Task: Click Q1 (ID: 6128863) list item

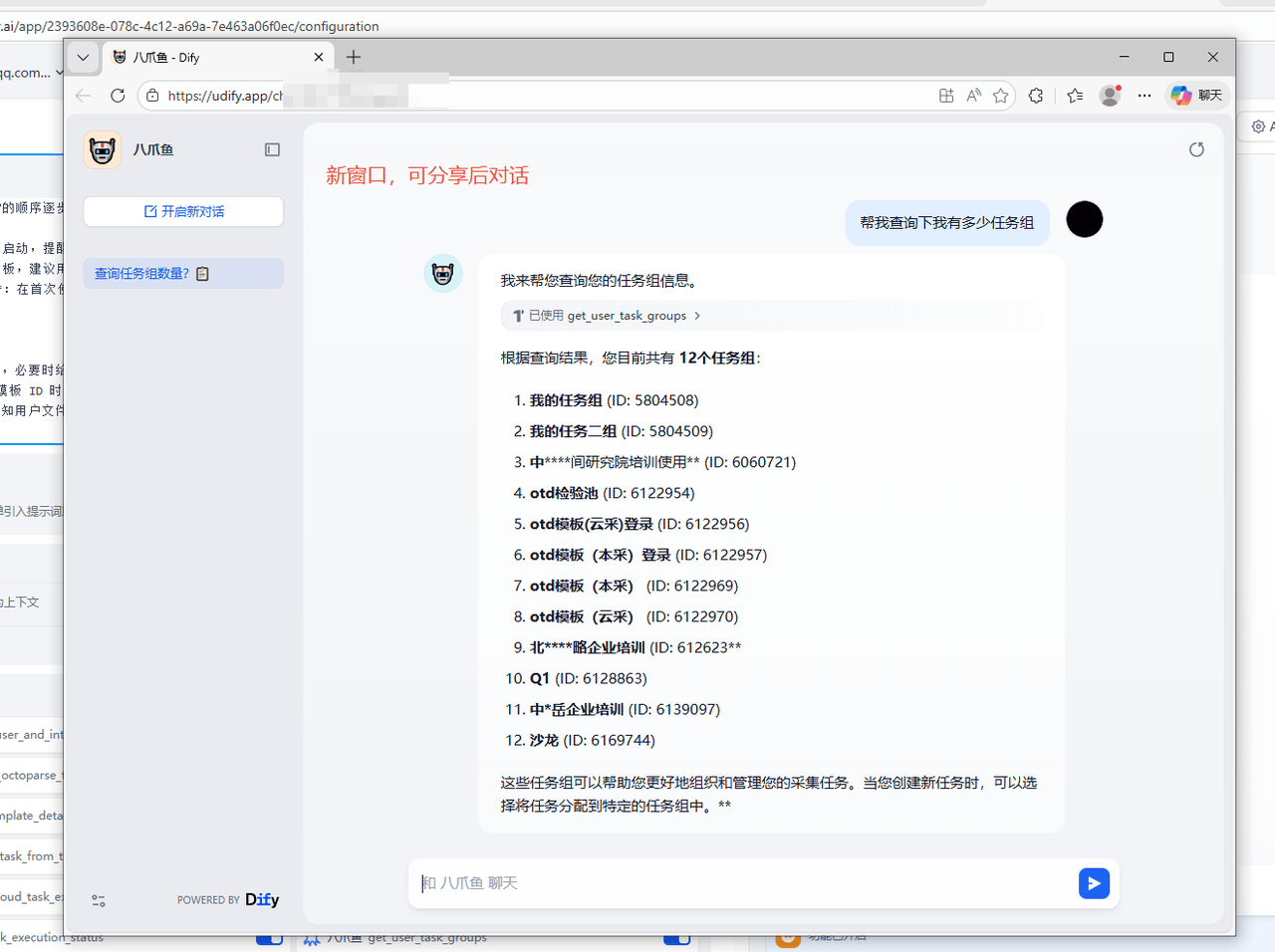Action: 588,678
